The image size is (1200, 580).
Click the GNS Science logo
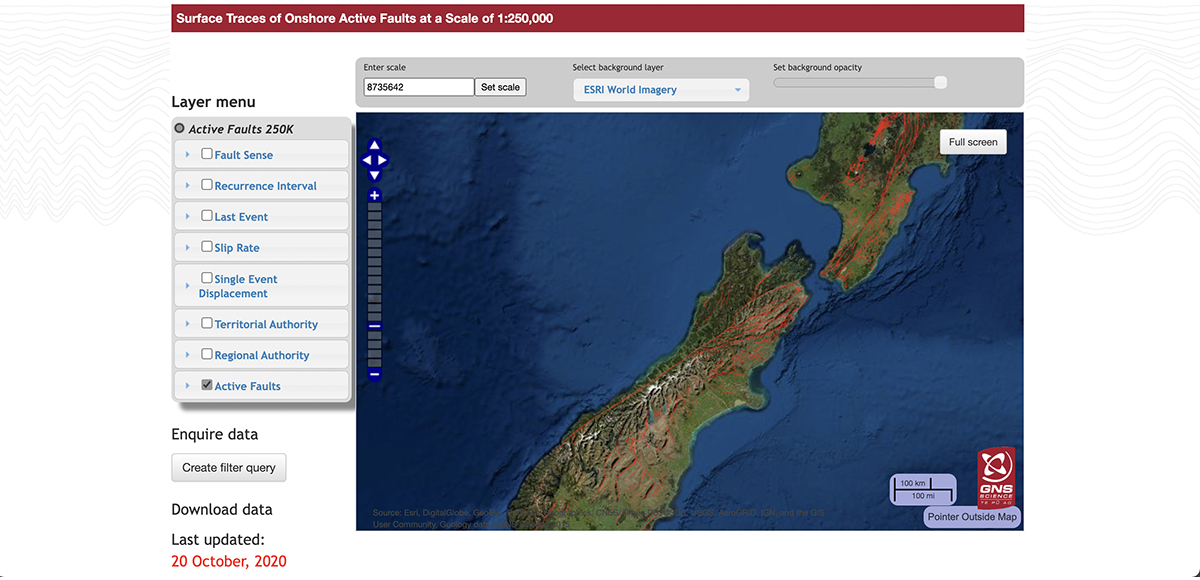[996, 477]
